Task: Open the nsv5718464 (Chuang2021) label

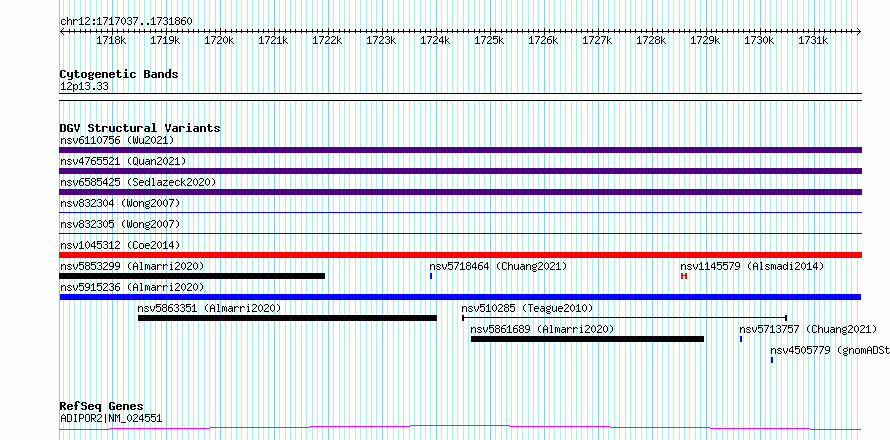Action: [x=498, y=266]
